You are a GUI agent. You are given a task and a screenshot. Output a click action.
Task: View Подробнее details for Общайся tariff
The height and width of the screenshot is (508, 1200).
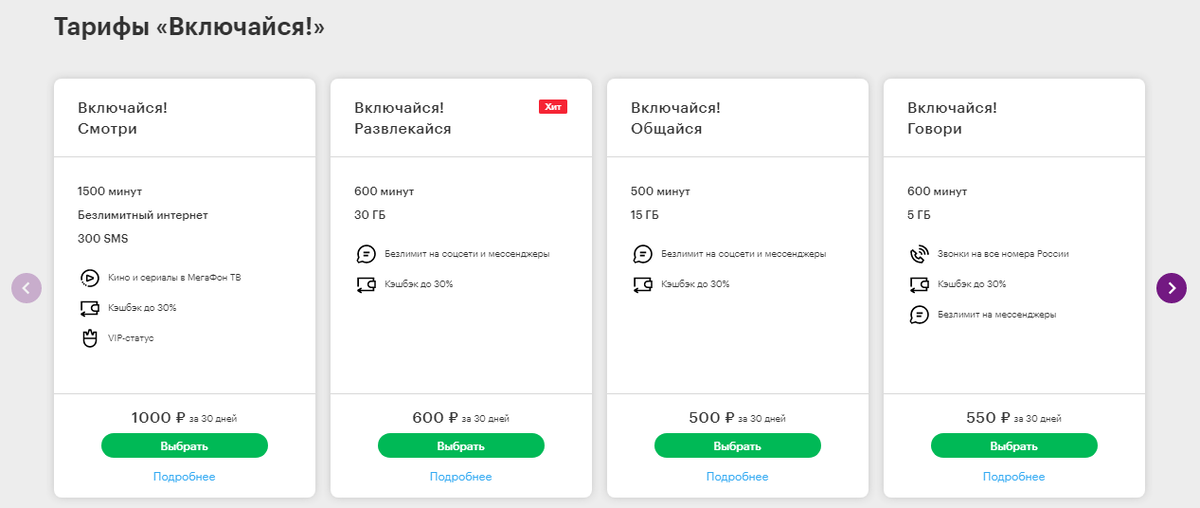(x=738, y=477)
